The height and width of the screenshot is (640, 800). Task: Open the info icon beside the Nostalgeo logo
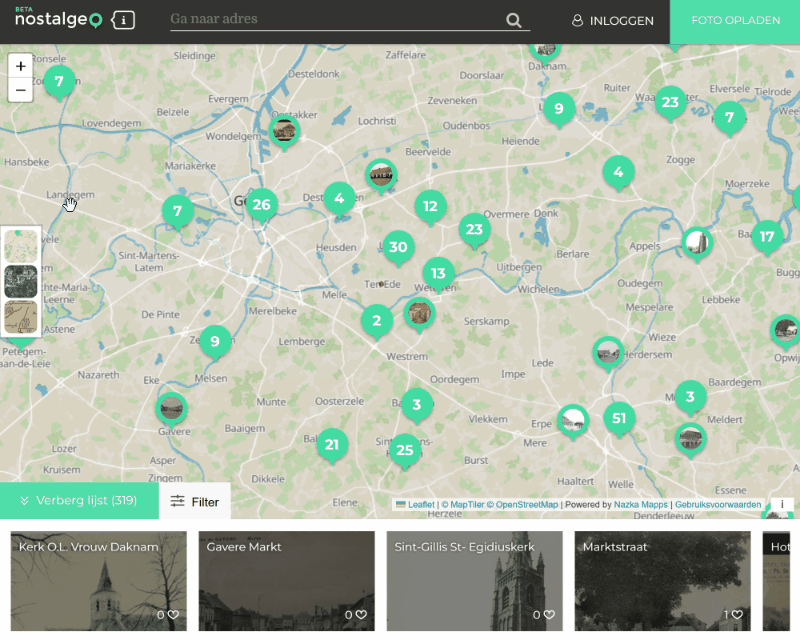coord(123,20)
